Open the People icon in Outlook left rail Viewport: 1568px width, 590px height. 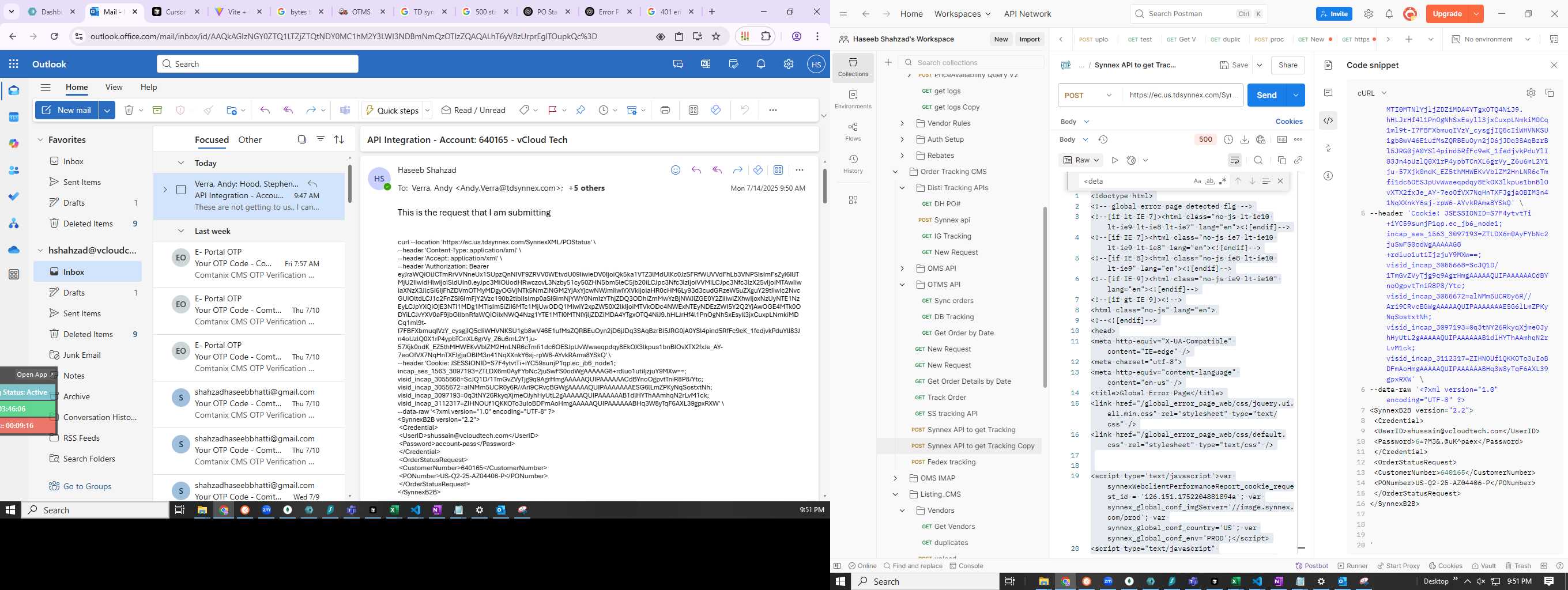(13, 171)
